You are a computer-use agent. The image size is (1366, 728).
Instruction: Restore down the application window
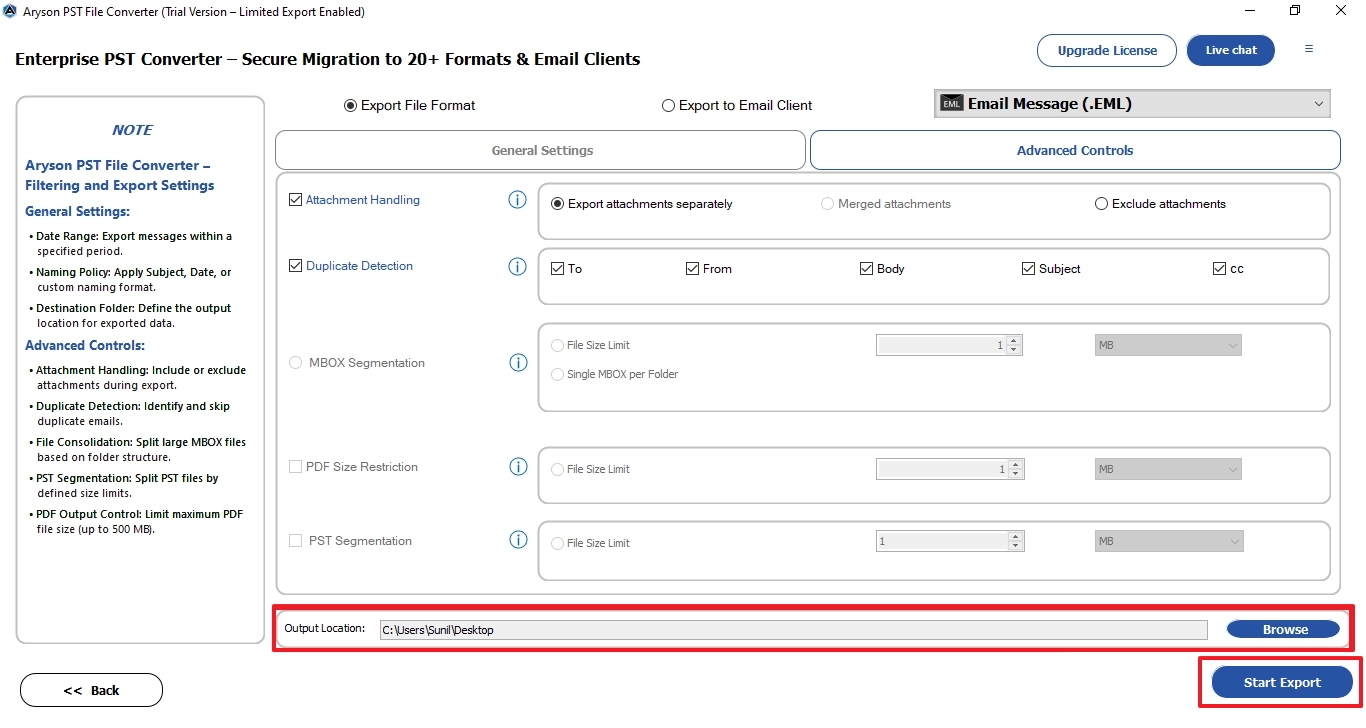1295,11
